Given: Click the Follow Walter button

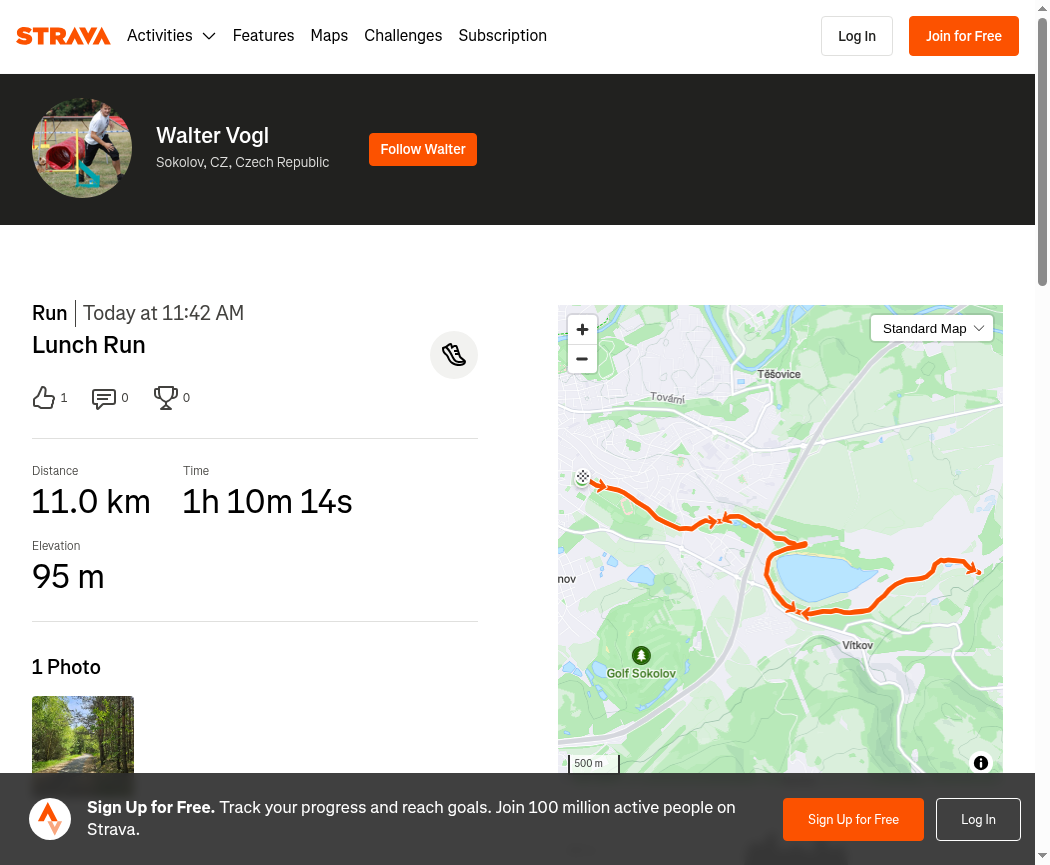Looking at the screenshot, I should click(x=423, y=149).
